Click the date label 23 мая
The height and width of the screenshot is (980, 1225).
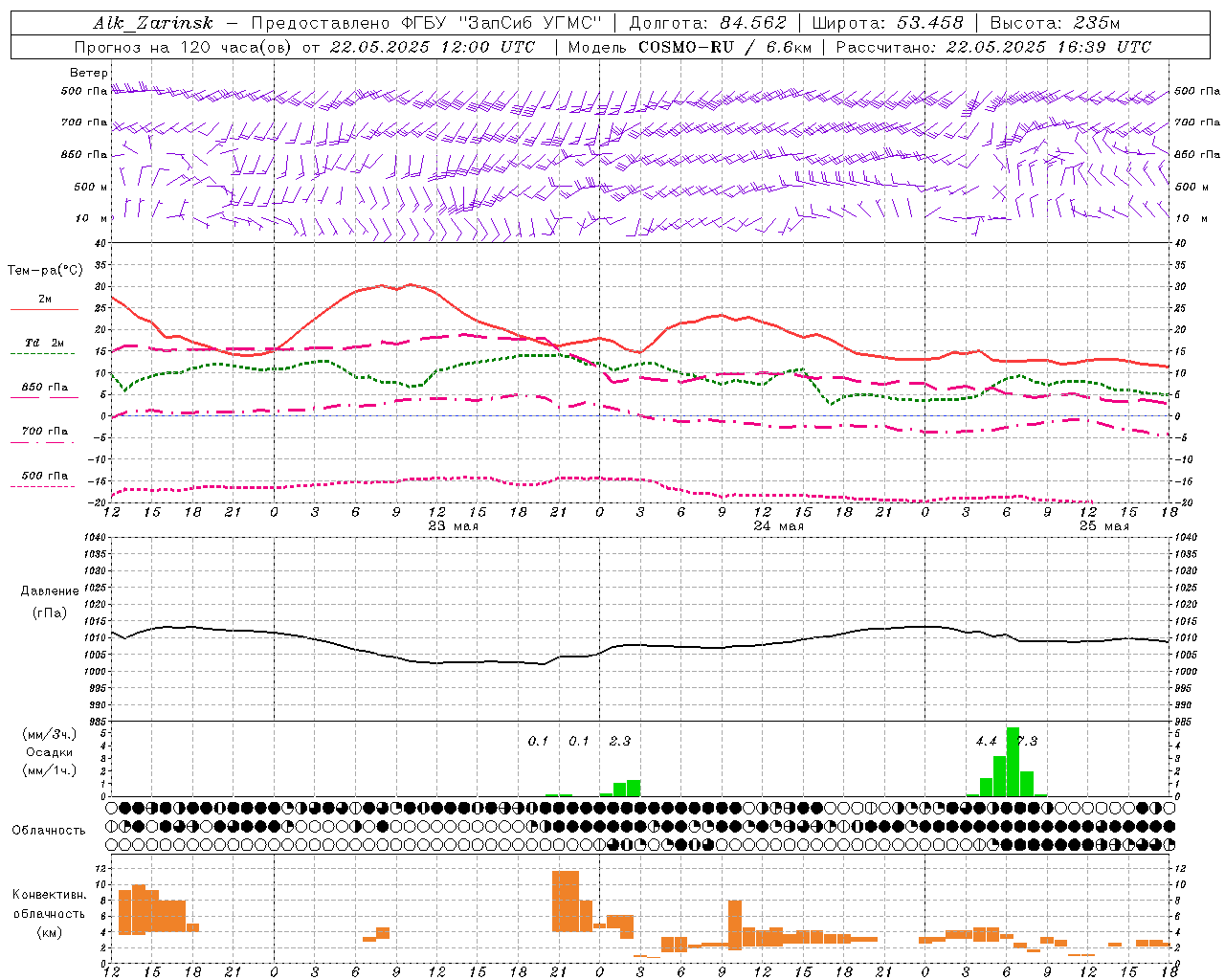click(x=454, y=526)
